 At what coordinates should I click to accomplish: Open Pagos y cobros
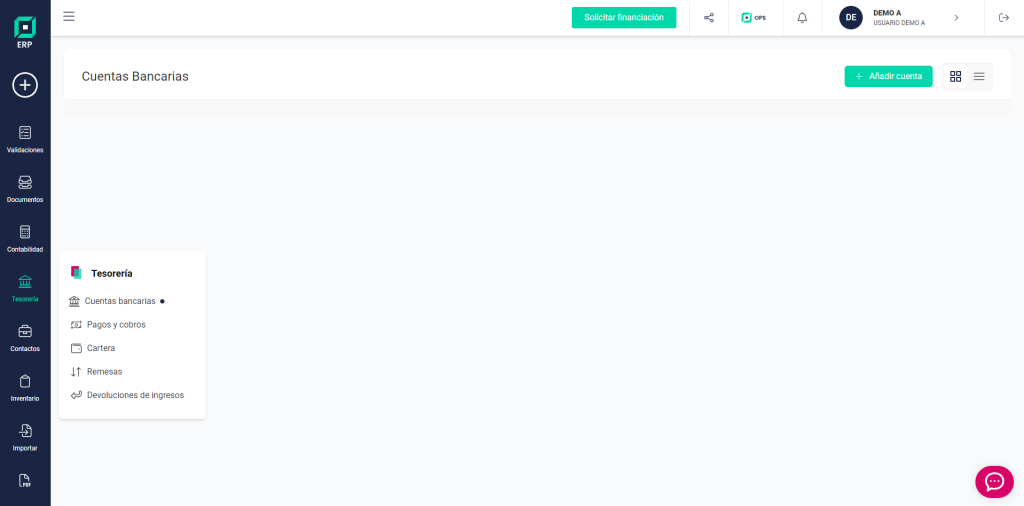coord(108,324)
